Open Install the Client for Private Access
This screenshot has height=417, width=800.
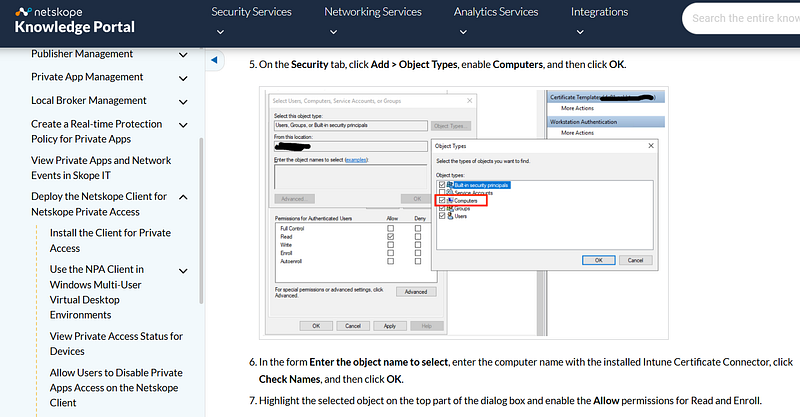coord(110,240)
